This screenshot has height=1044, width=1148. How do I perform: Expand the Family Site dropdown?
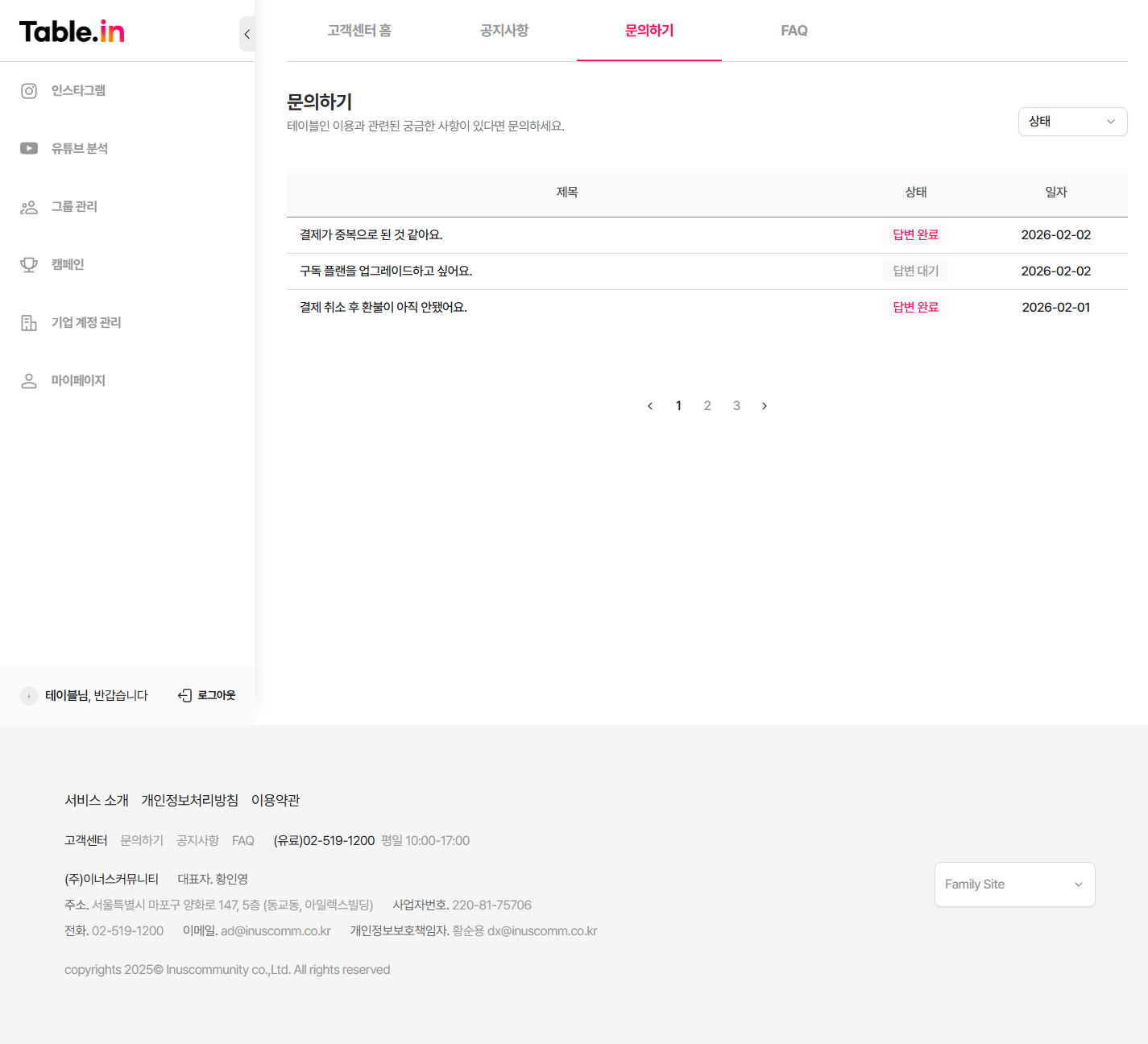click(x=1013, y=884)
